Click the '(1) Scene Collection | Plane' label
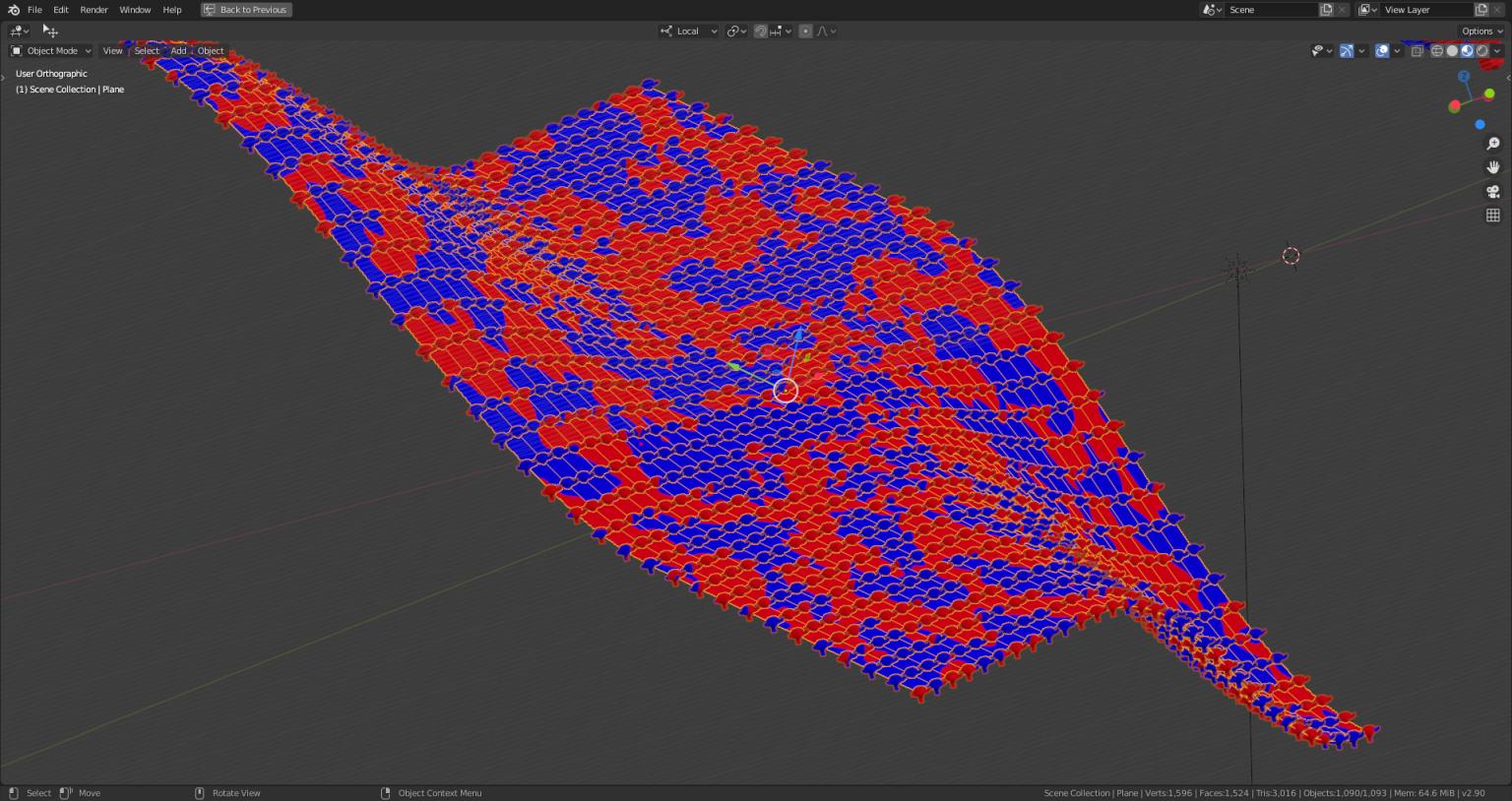Screen dimensions: 1512x801 (70, 90)
